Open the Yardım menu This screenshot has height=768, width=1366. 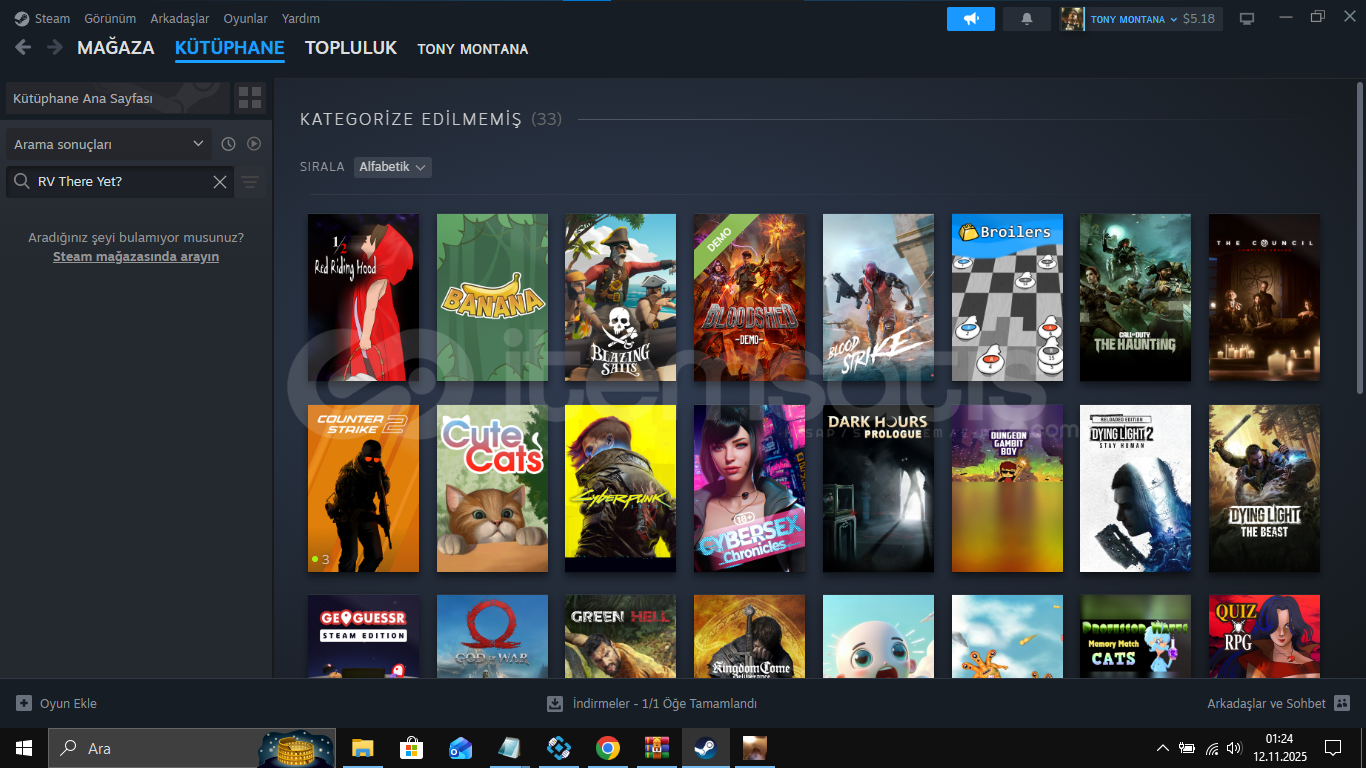click(301, 19)
